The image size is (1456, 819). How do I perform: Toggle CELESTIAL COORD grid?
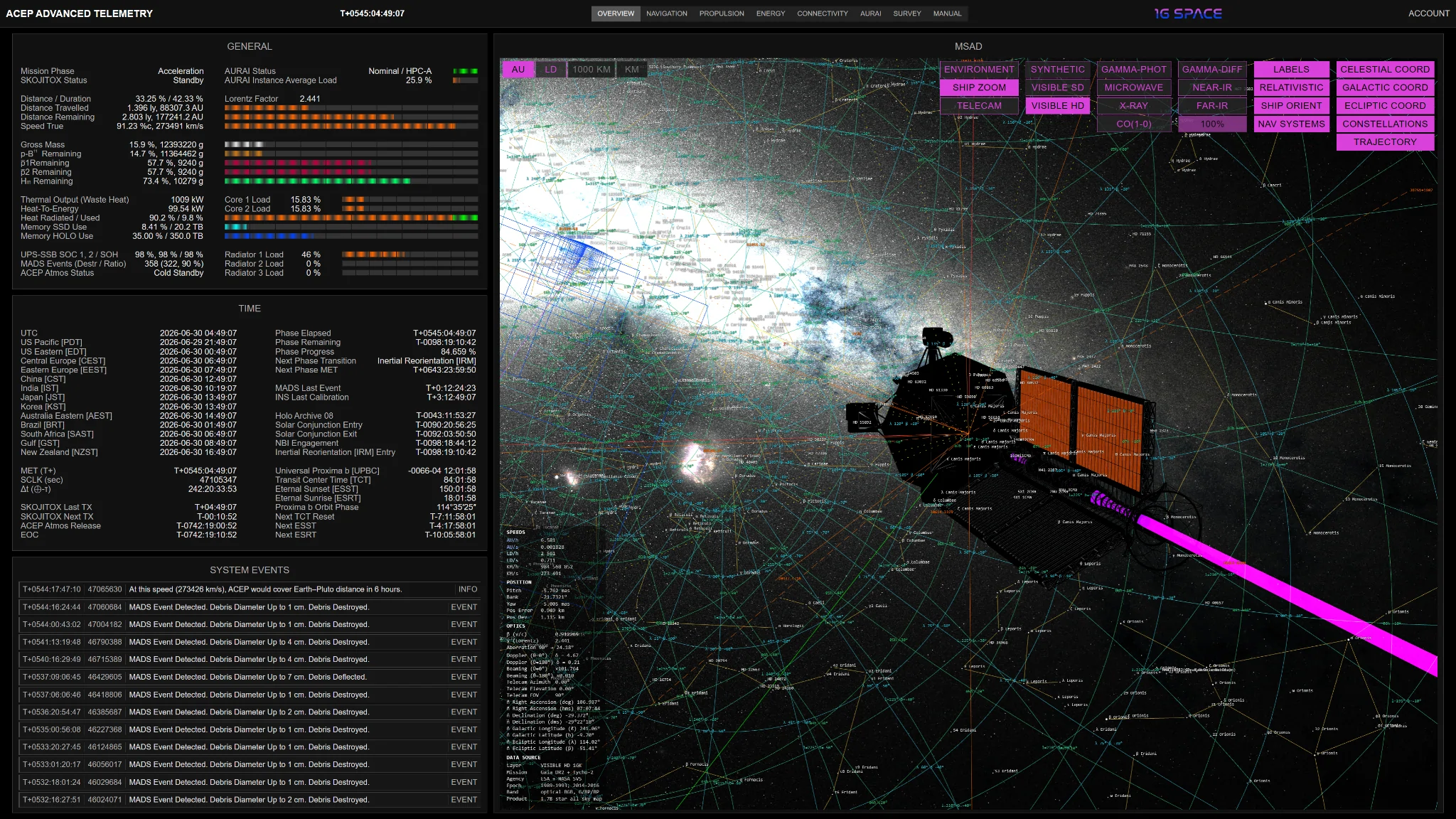tap(1385, 70)
